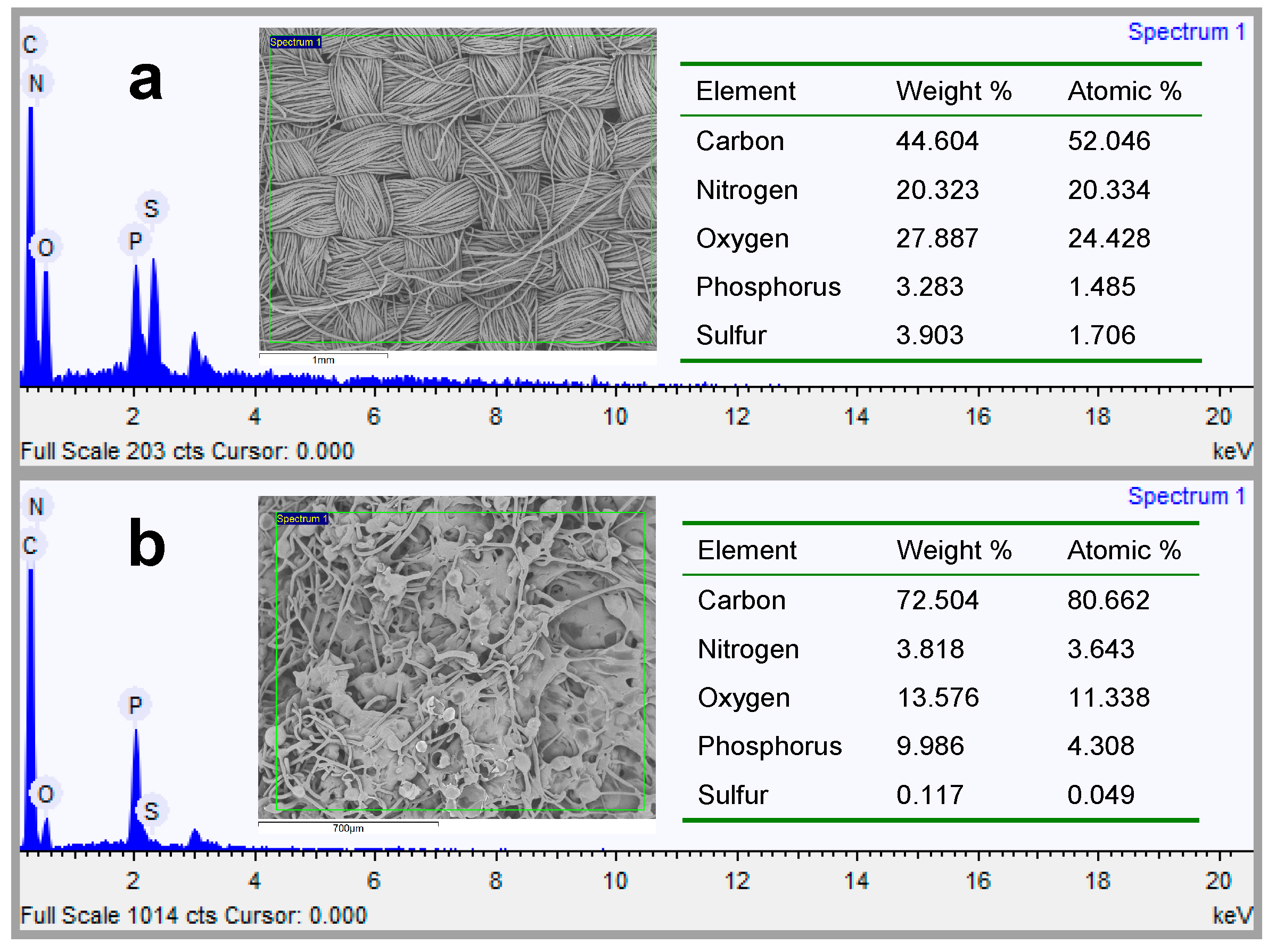The image size is (1276, 952).
Task: Select the fungal network SEM image in panel b
Action: click(456, 657)
